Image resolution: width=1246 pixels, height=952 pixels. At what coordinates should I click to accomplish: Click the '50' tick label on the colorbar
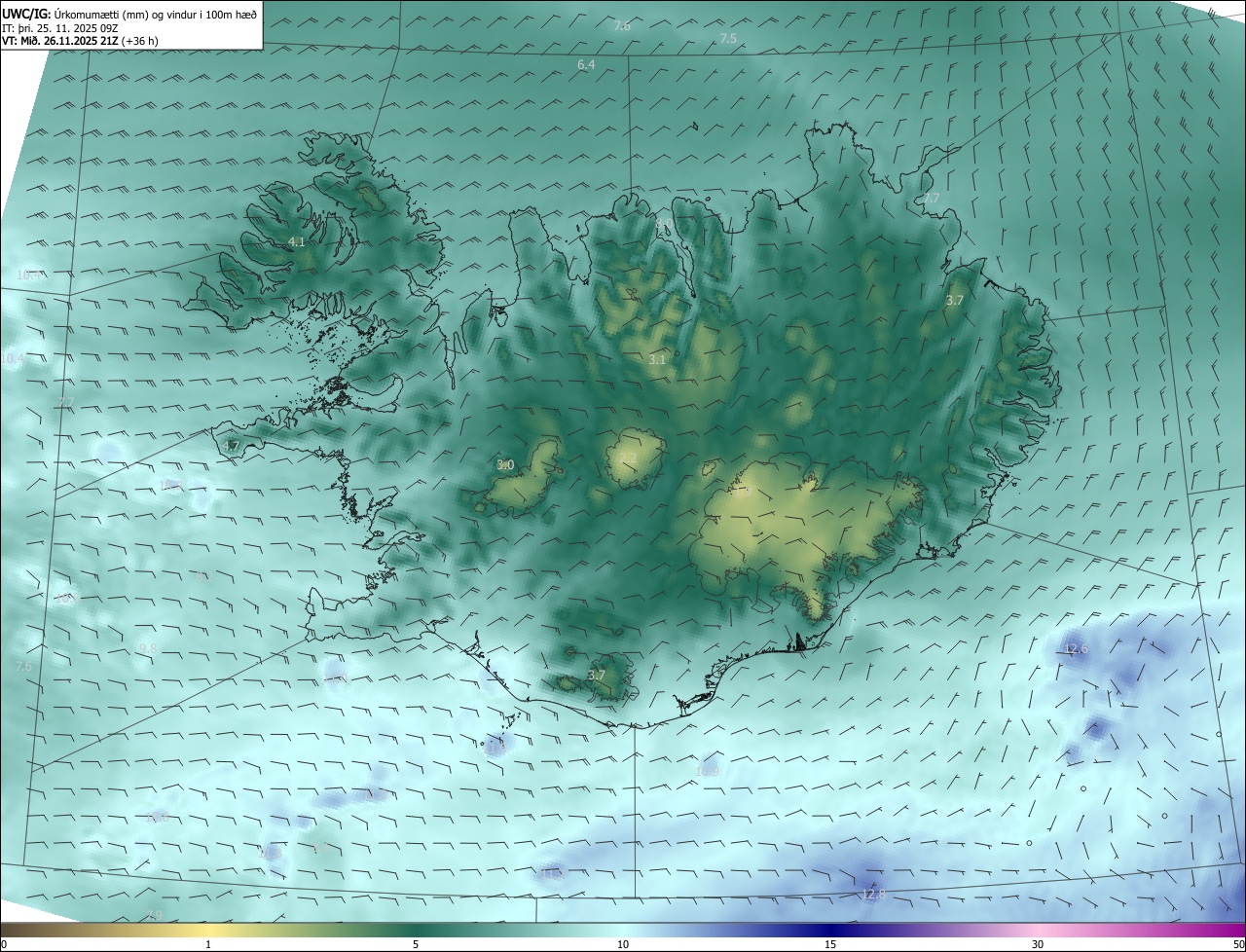(x=1237, y=944)
